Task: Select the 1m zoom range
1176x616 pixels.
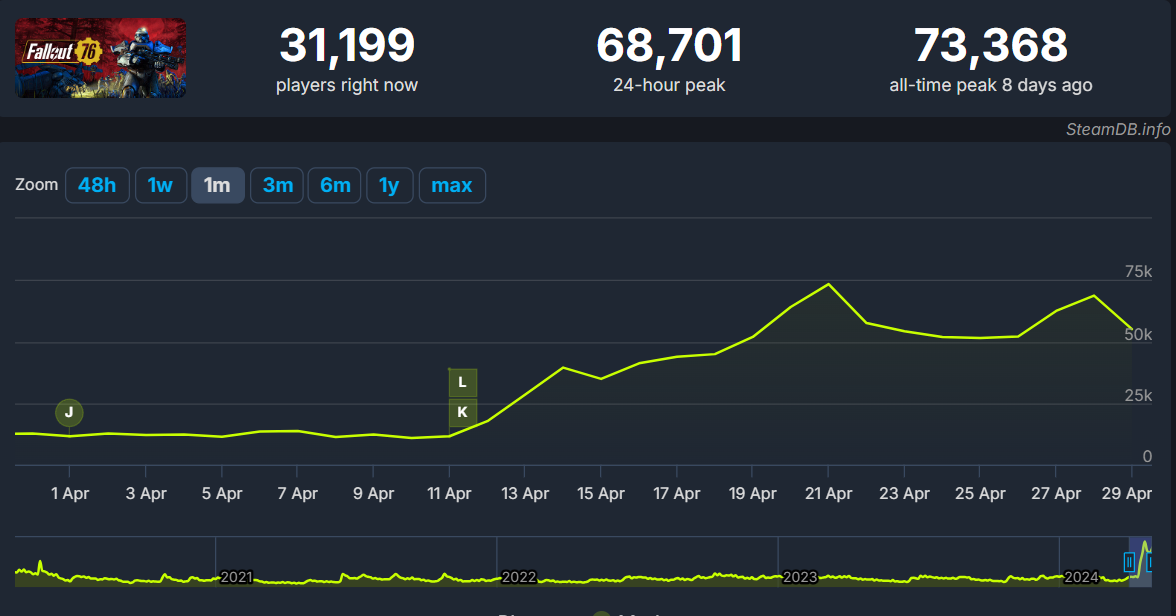Action: pyautogui.click(x=218, y=185)
